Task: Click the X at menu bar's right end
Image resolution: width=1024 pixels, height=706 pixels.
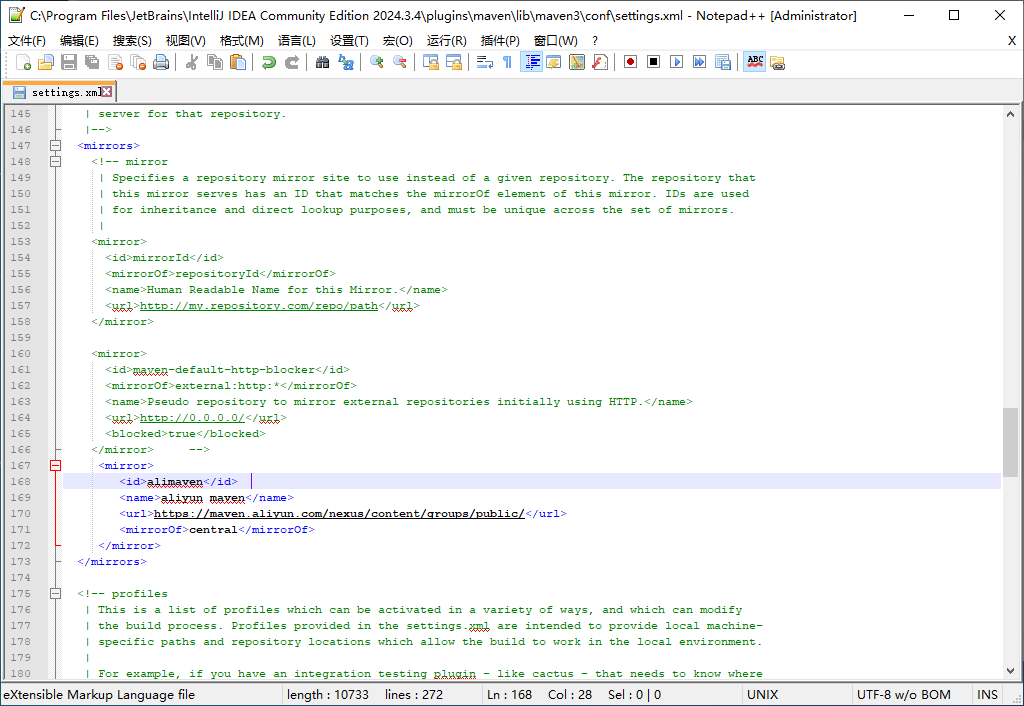Action: (1012, 40)
